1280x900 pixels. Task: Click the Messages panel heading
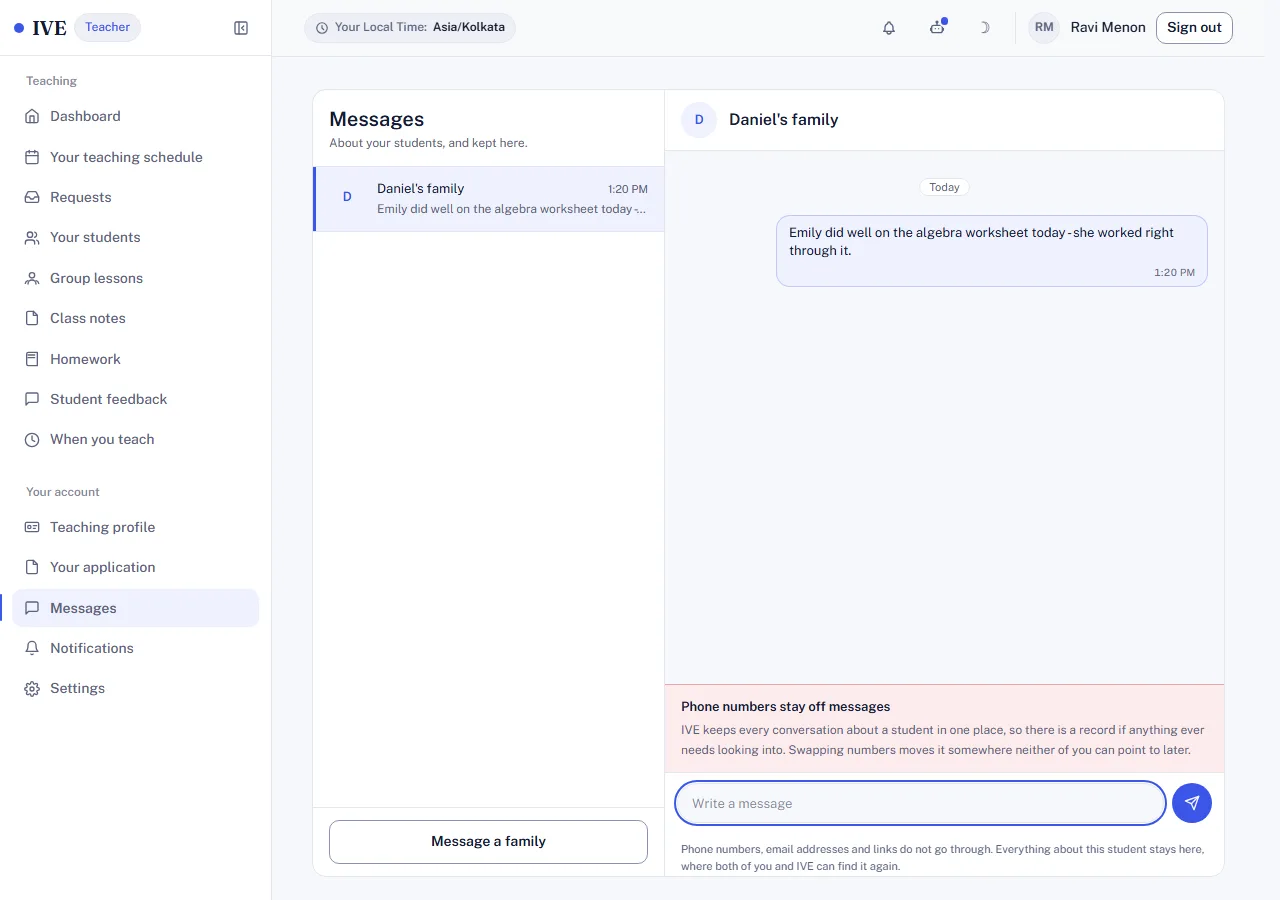tap(377, 119)
